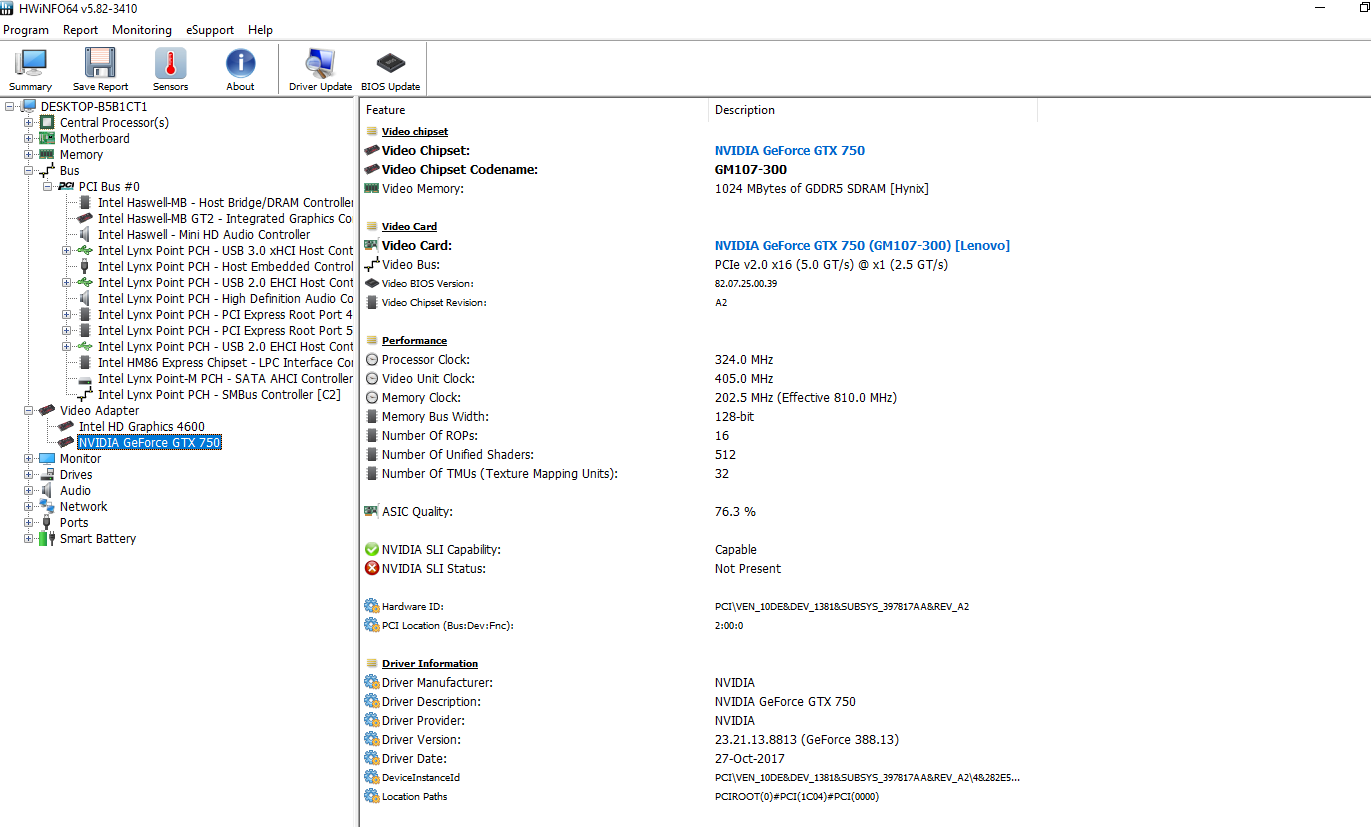Click the Hardware ID gear icon

(x=372, y=606)
